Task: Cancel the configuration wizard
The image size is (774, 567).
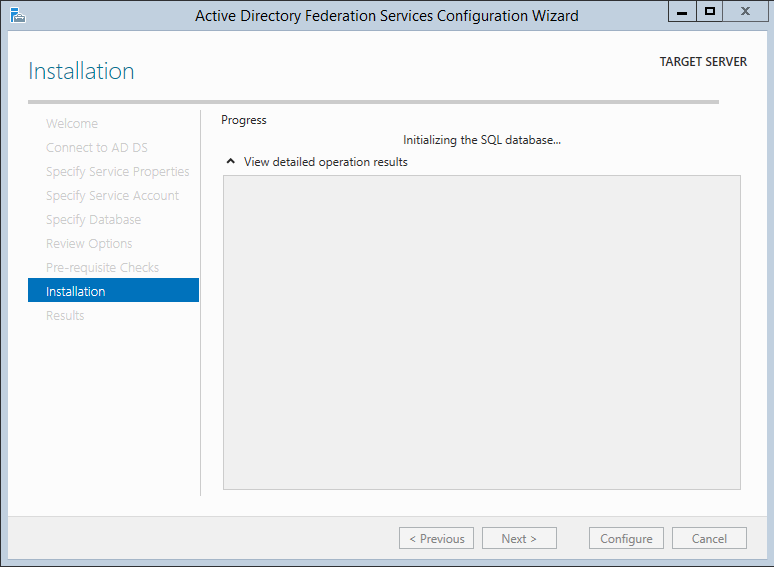Action: pyautogui.click(x=709, y=538)
